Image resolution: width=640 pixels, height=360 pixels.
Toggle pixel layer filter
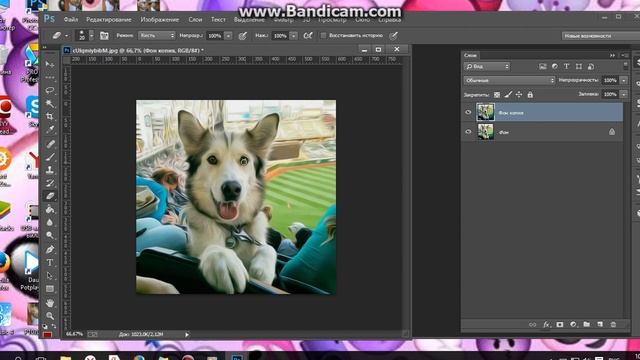(542, 67)
